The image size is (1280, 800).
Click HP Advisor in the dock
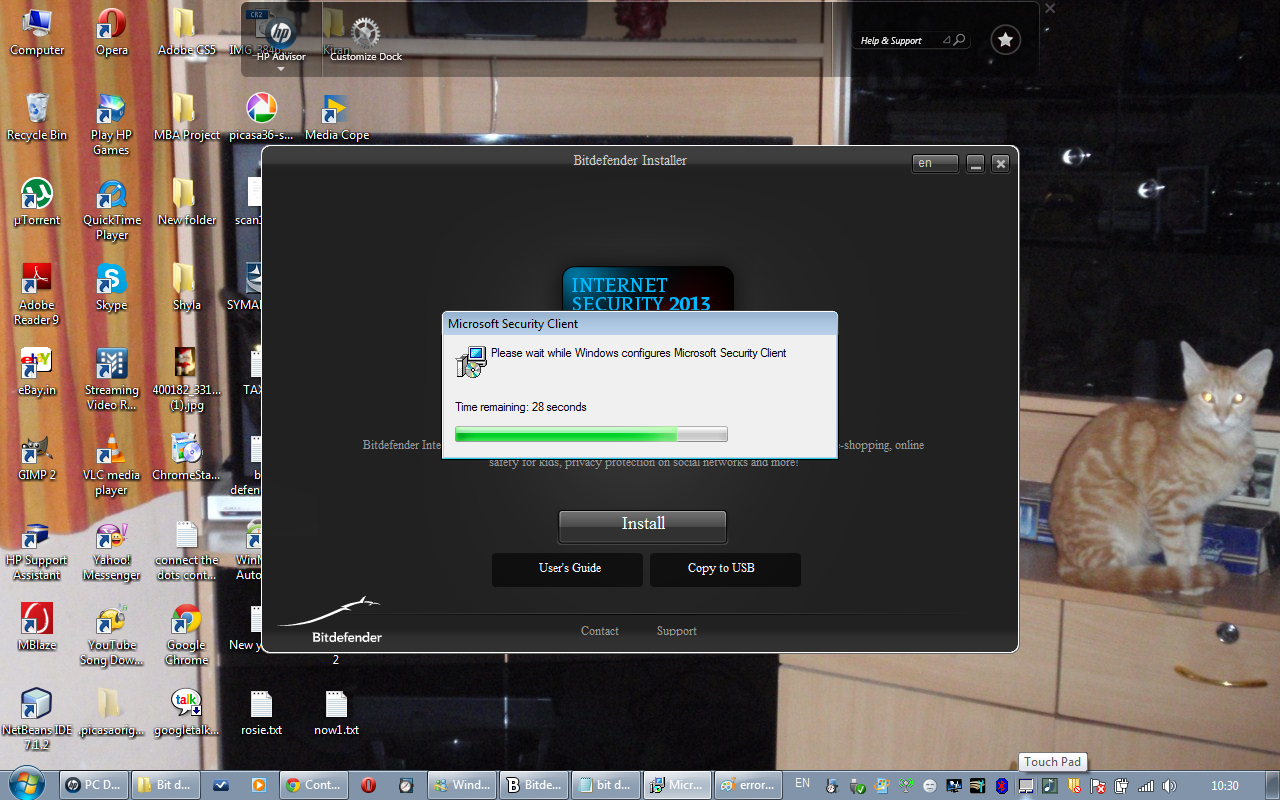[281, 40]
